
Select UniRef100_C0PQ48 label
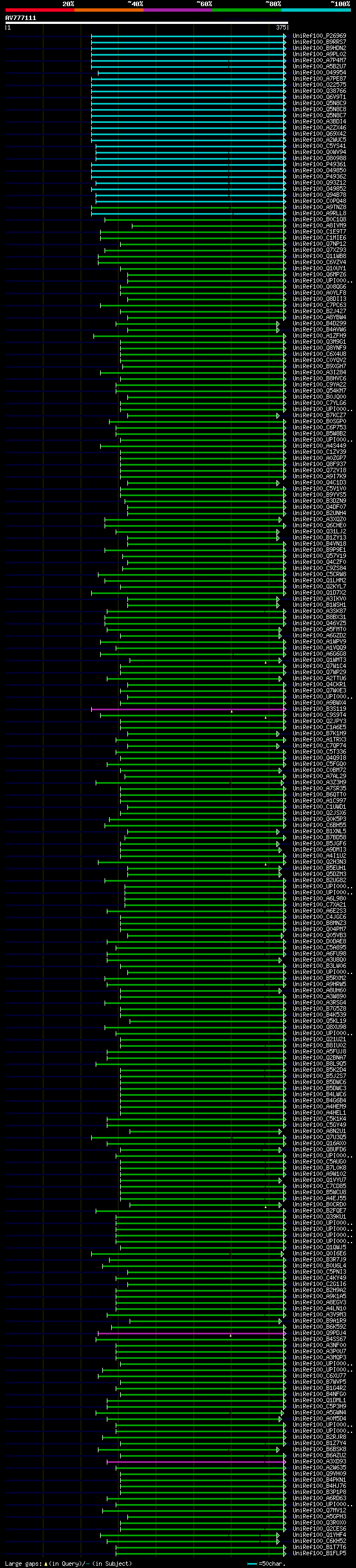319,201
